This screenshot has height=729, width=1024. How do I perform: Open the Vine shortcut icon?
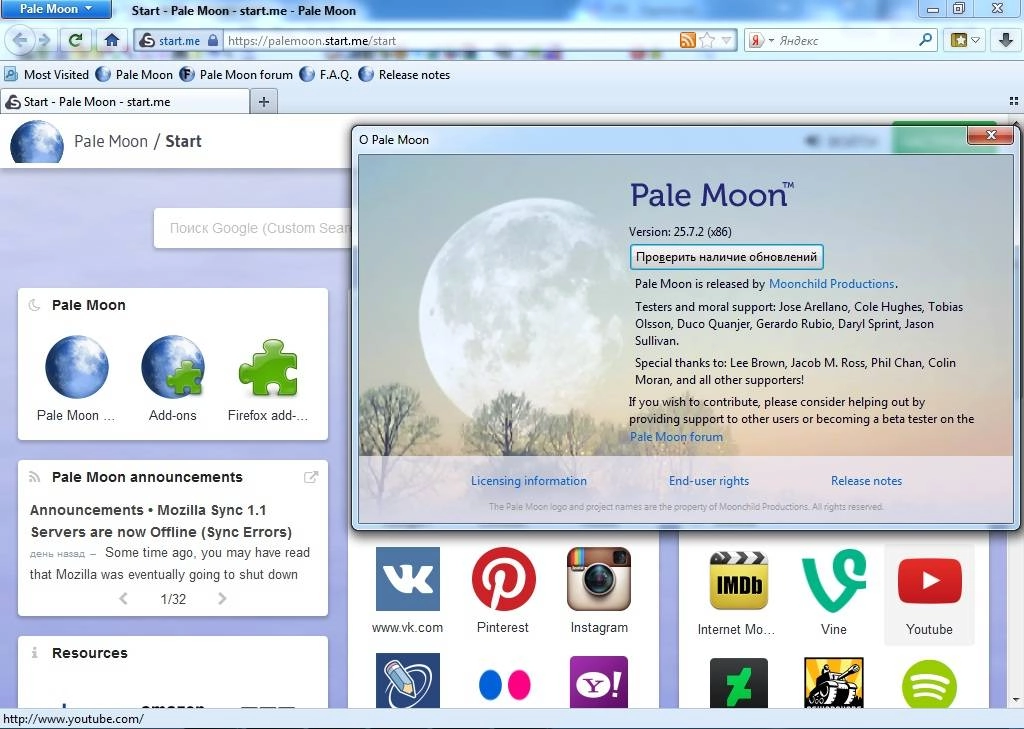pos(834,580)
